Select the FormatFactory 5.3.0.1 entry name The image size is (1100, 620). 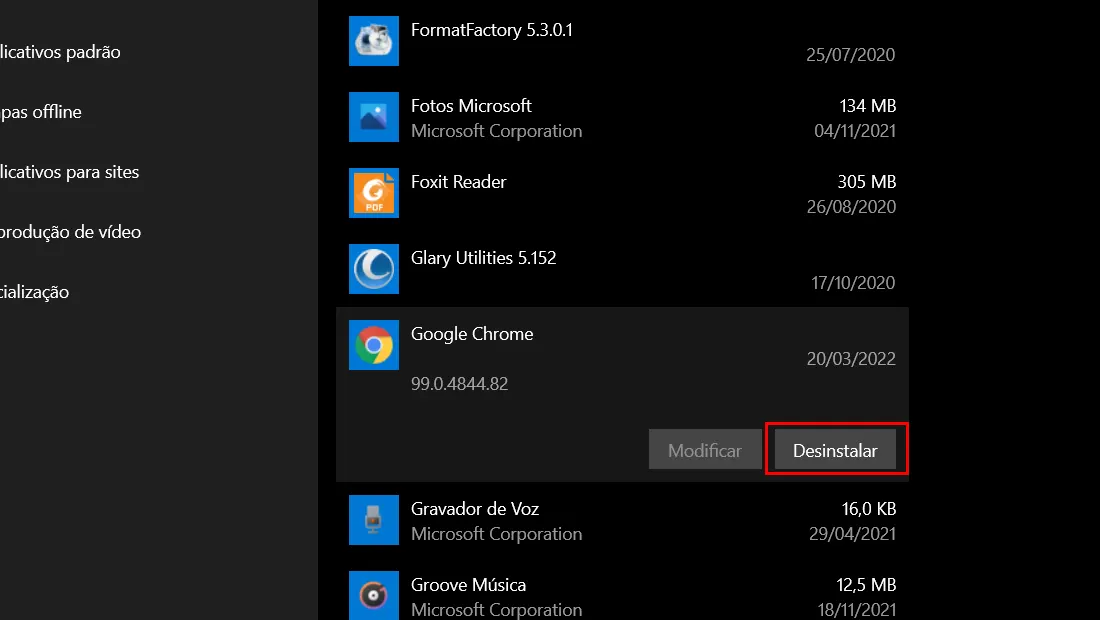[x=492, y=30]
